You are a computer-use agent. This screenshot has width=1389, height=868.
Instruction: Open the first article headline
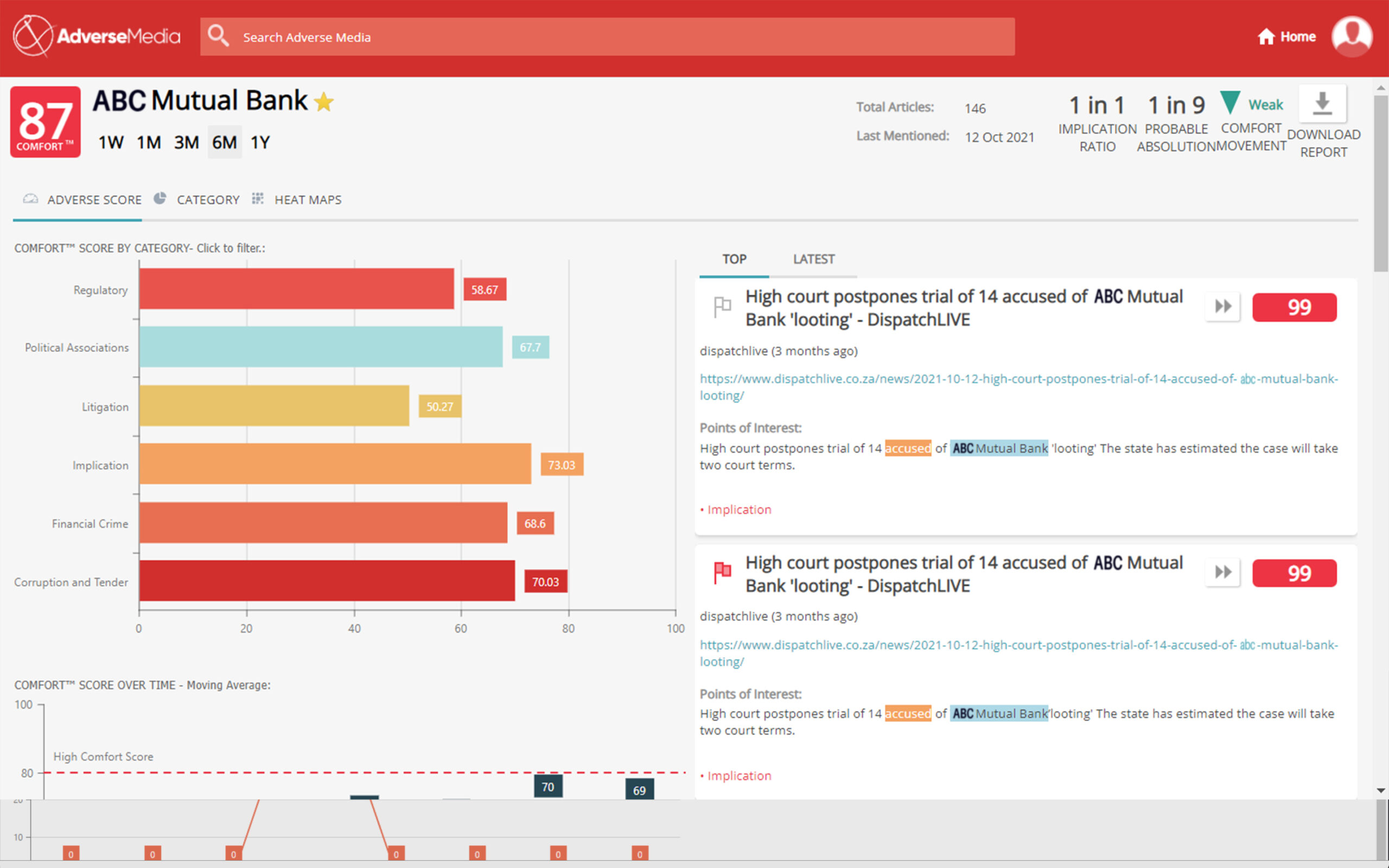[964, 308]
